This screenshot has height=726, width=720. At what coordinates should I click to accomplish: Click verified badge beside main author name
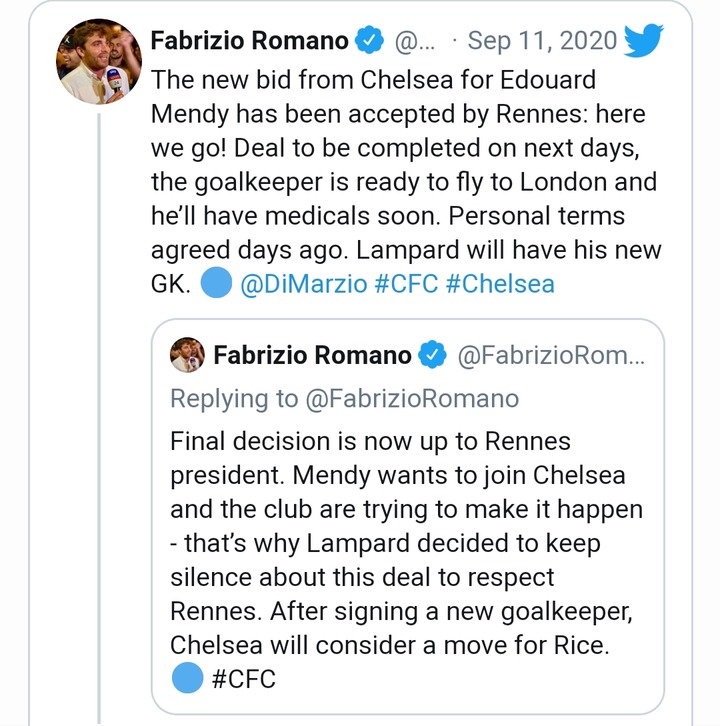tap(367, 42)
